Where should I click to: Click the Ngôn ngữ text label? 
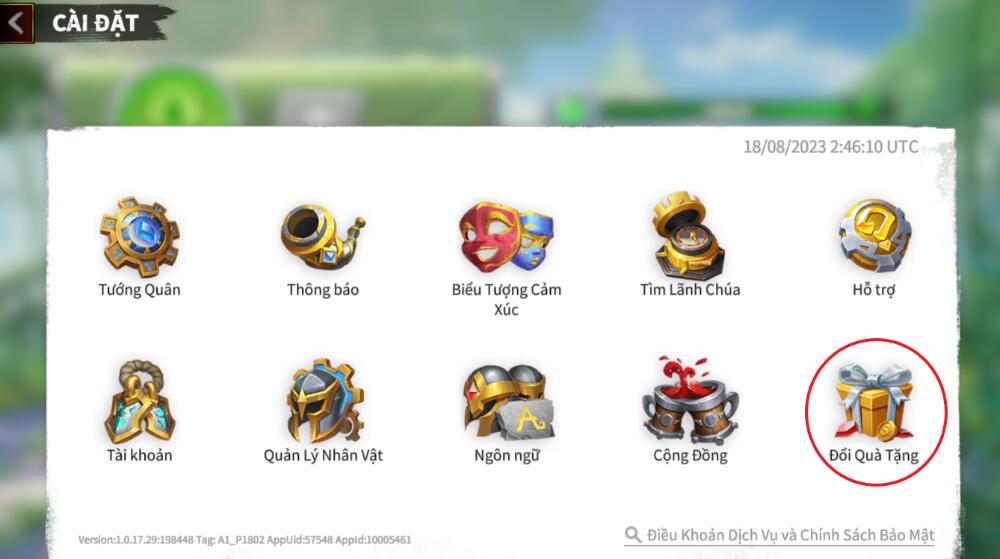tap(507, 456)
